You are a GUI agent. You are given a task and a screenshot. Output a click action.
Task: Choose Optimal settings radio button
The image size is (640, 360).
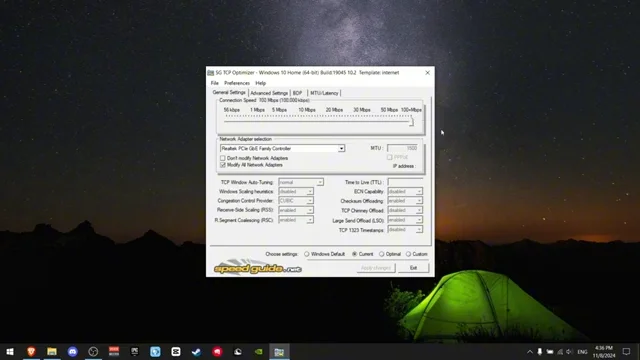(x=382, y=254)
